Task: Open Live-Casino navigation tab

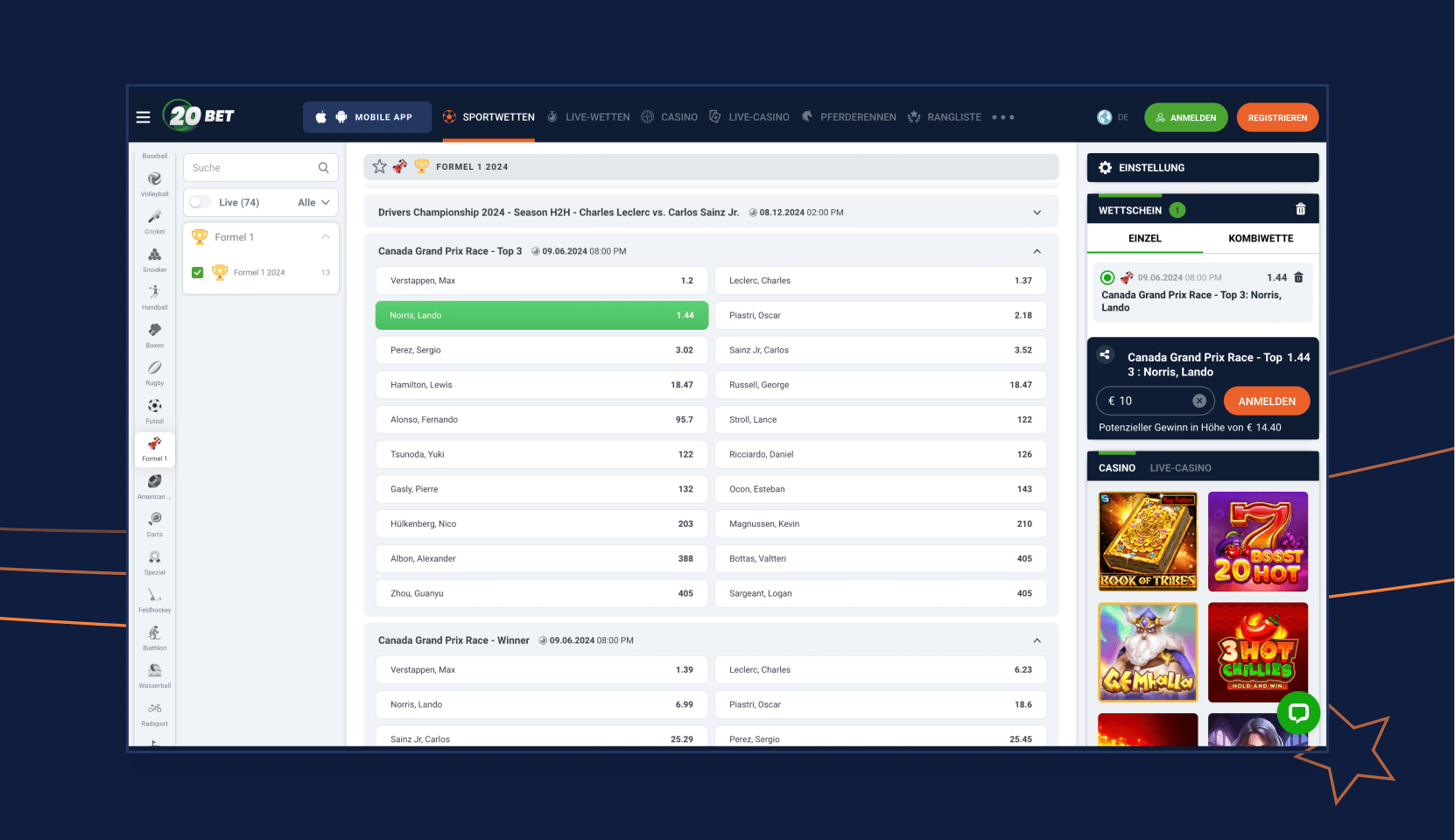Action: point(749,117)
